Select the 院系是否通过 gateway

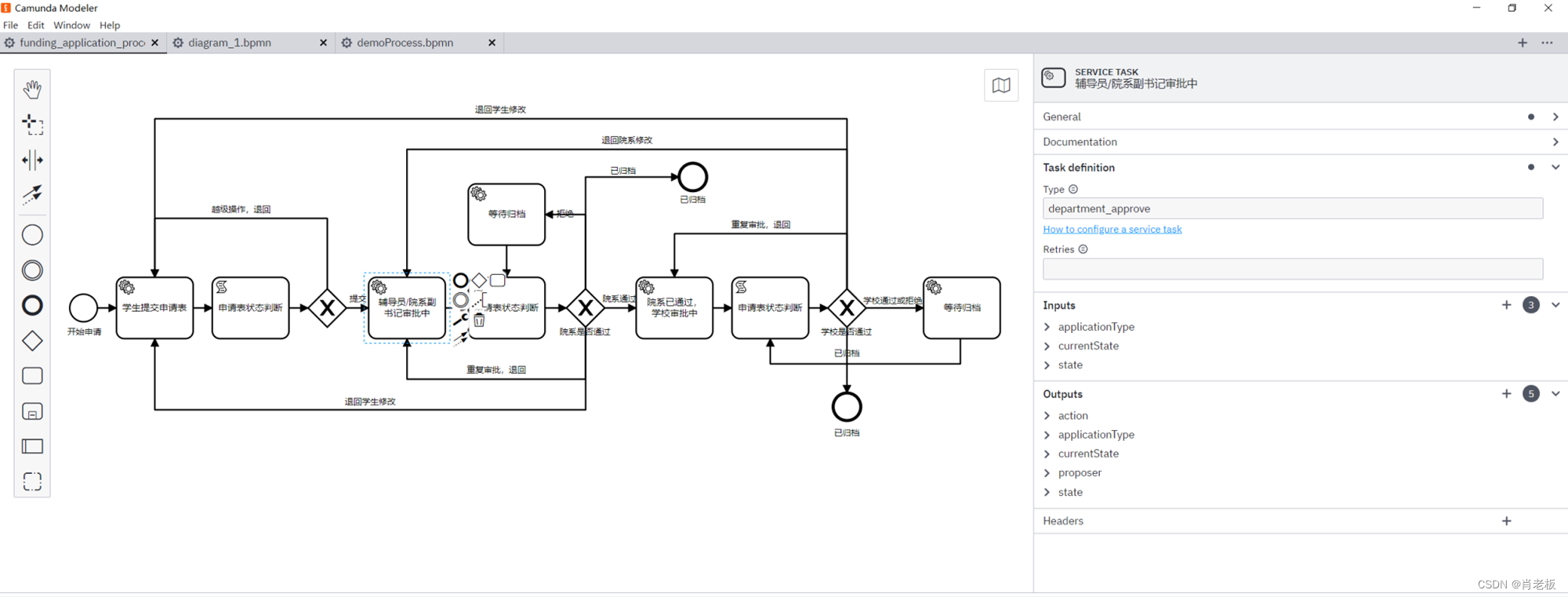(586, 308)
